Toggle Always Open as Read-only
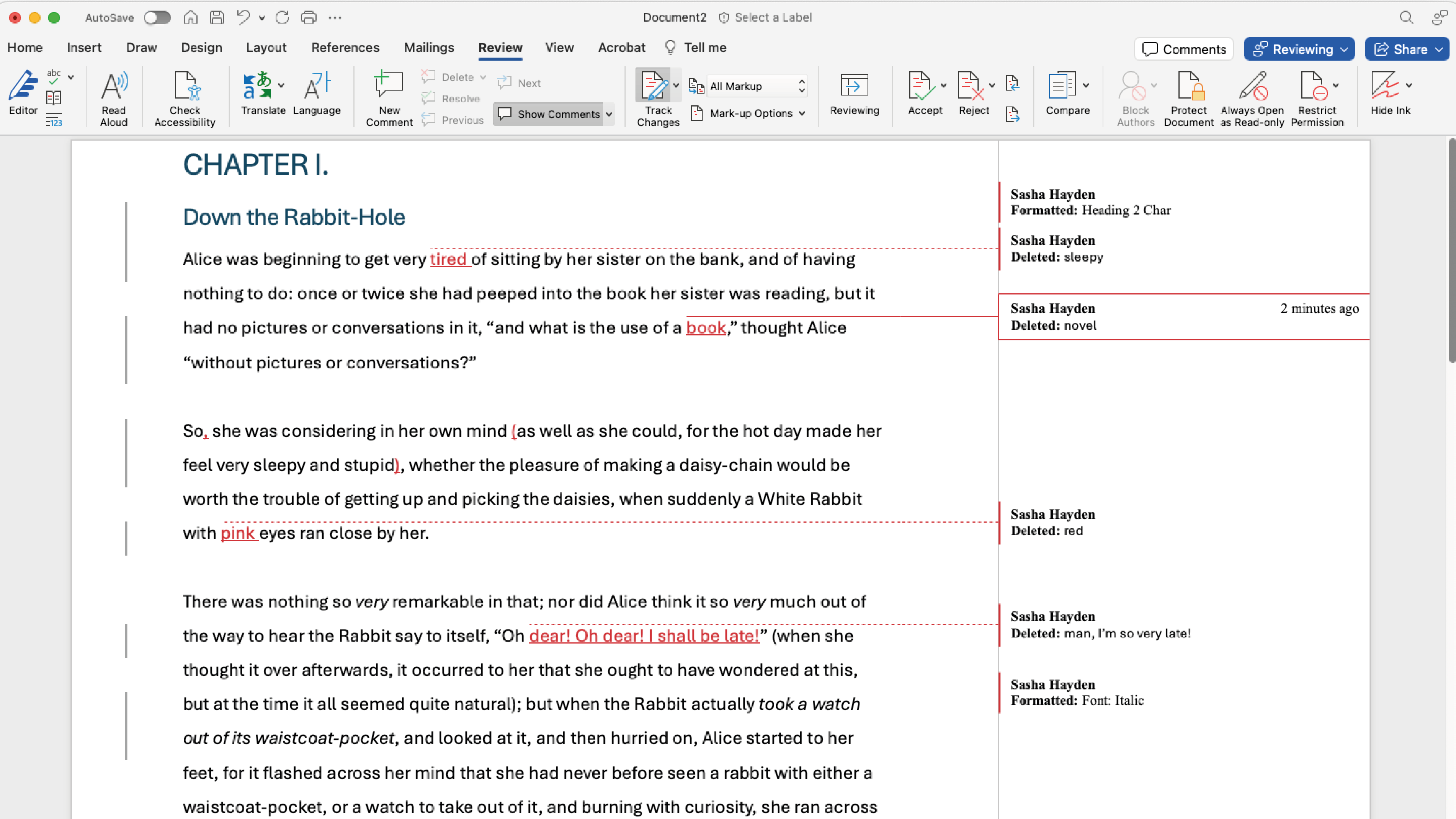The width and height of the screenshot is (1456, 819). click(1252, 98)
